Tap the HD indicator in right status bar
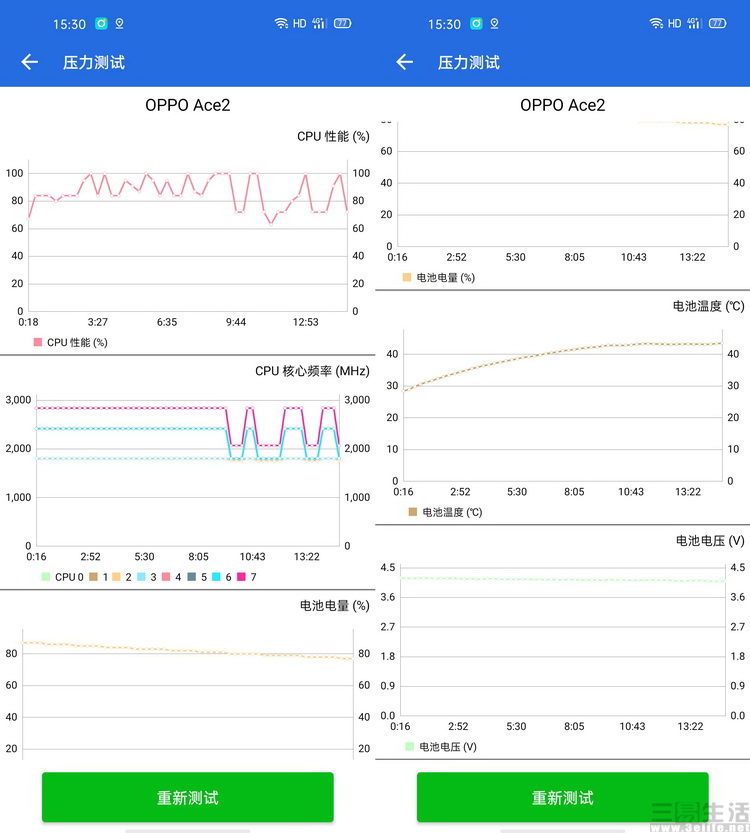The image size is (750, 833). (675, 23)
